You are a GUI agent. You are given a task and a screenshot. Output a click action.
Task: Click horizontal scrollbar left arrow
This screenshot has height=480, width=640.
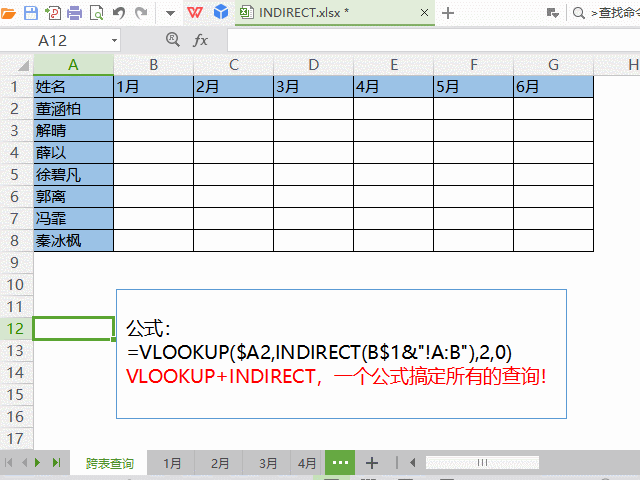tap(413, 462)
